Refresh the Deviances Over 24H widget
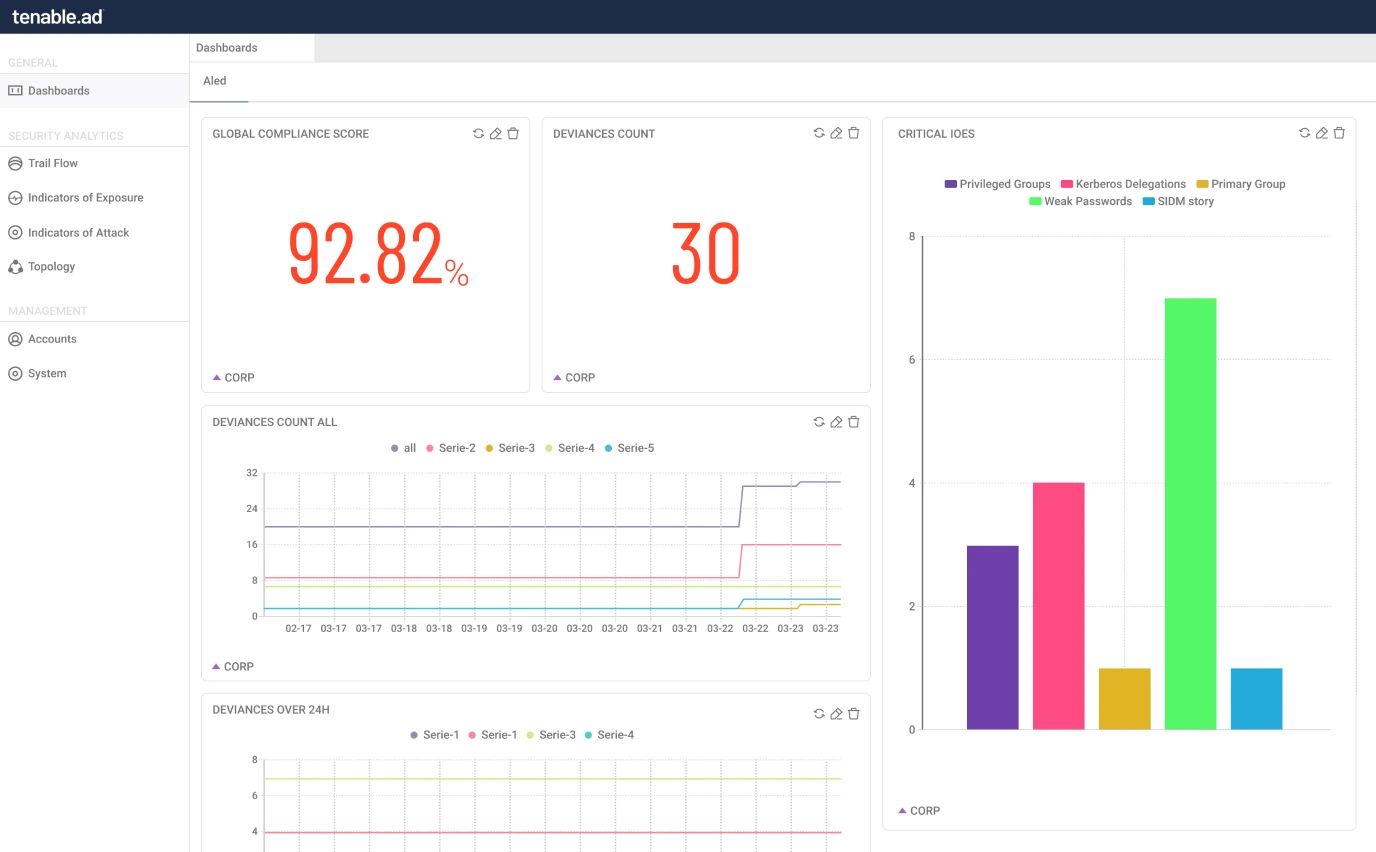 [x=819, y=714]
